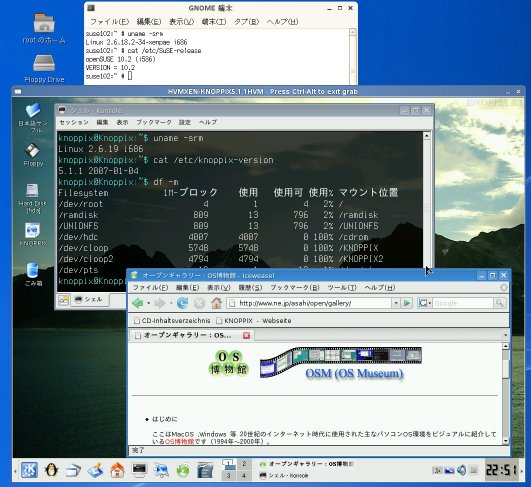Screen dimensions: 531x487
Task: Expand the URL bar history dropdown in Iceweasel
Action: point(396,303)
